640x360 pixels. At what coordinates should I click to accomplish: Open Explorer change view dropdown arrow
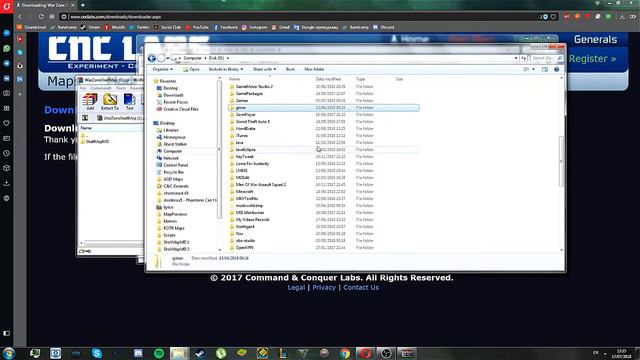click(x=533, y=69)
